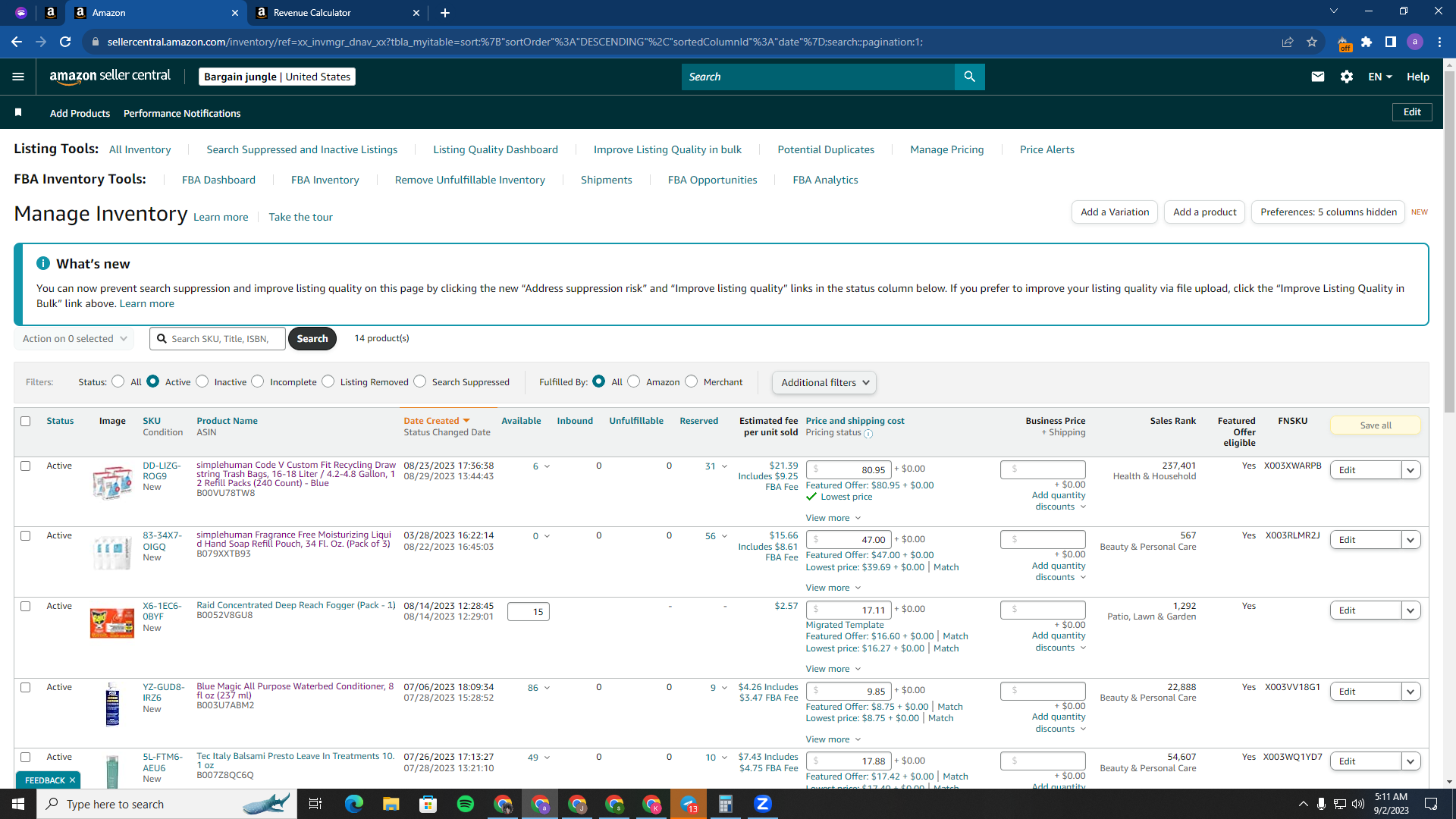Screen dimensions: 1456x819
Task: Expand View more for Raid Fogger row
Action: pos(833,669)
